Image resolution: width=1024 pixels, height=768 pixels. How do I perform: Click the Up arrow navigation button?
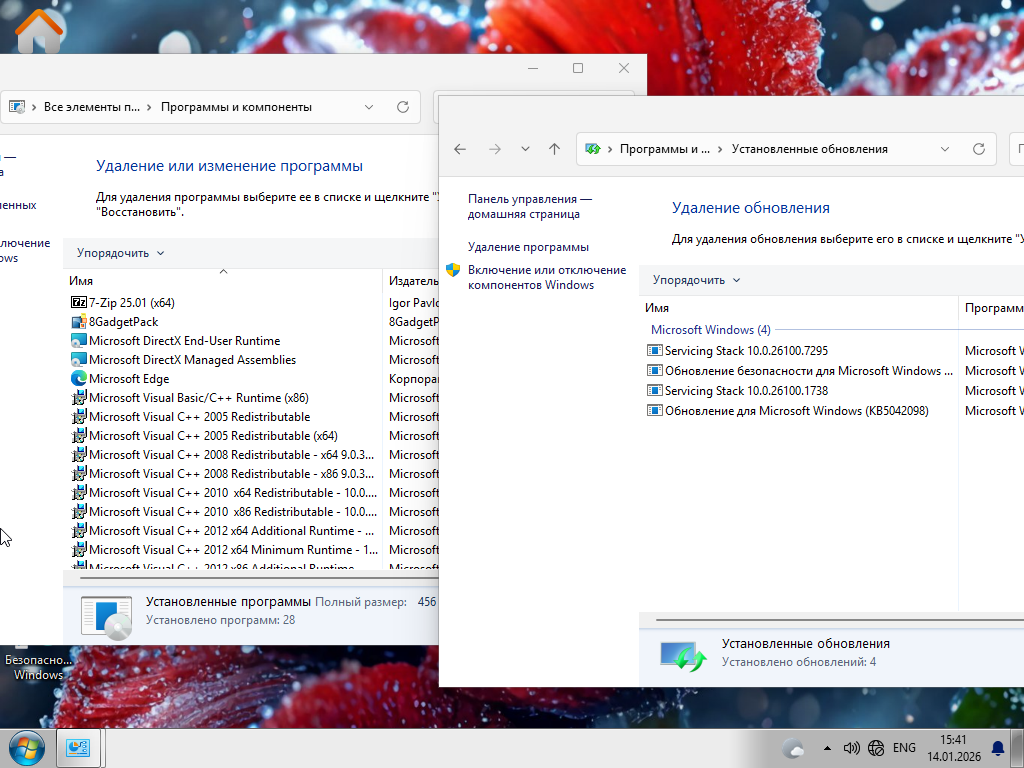coord(554,149)
